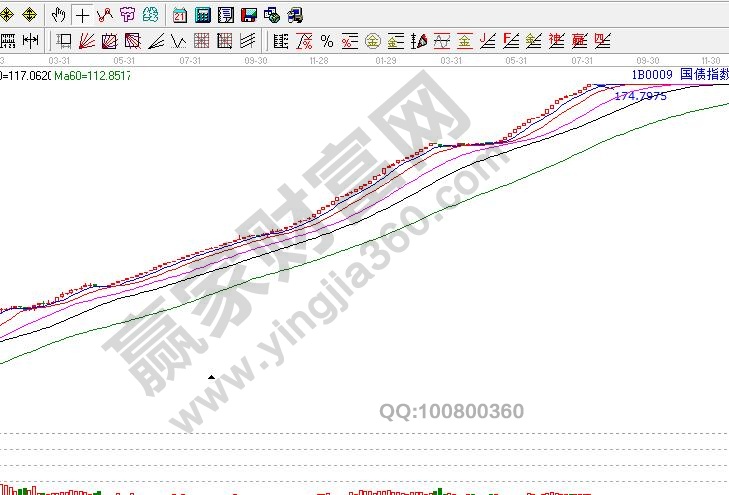The image size is (729, 495).
Task: Click the red 赢 lines tool
Action: tap(579, 41)
